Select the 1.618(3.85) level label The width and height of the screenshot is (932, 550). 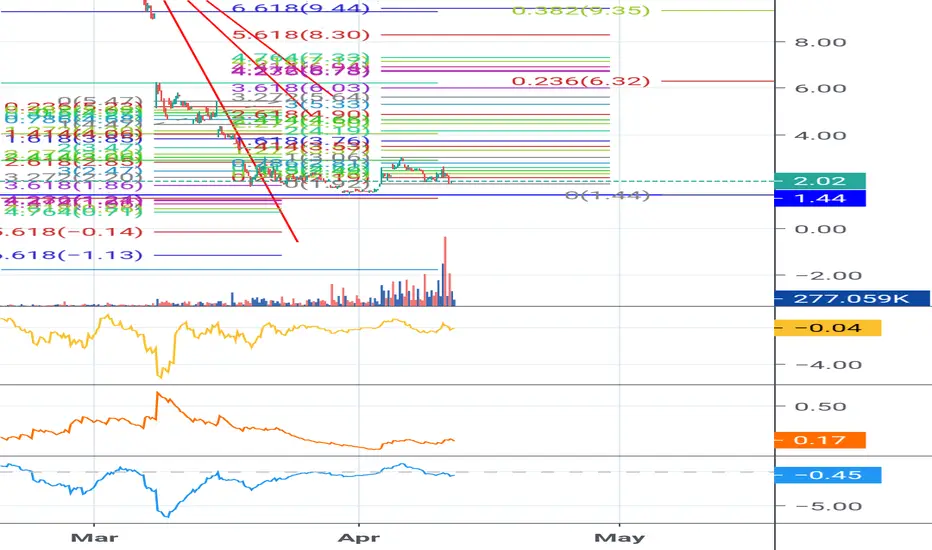tap(73, 139)
